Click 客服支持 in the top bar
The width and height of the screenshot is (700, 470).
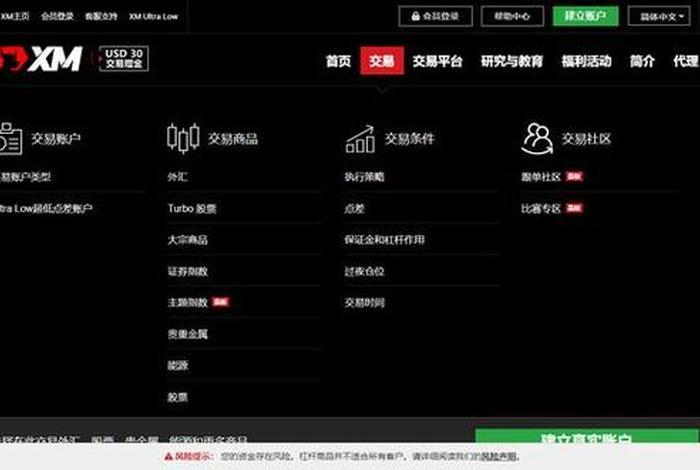101,17
